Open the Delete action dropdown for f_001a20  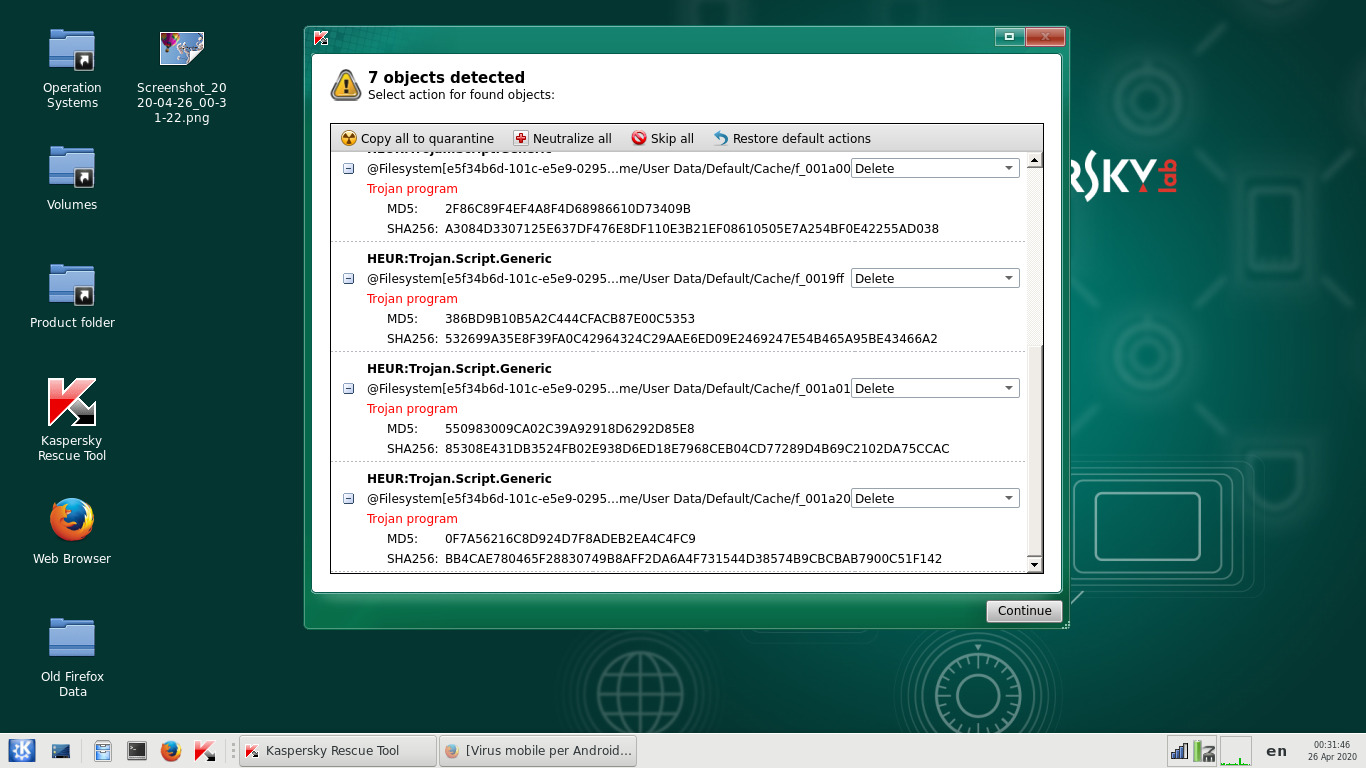(x=935, y=499)
